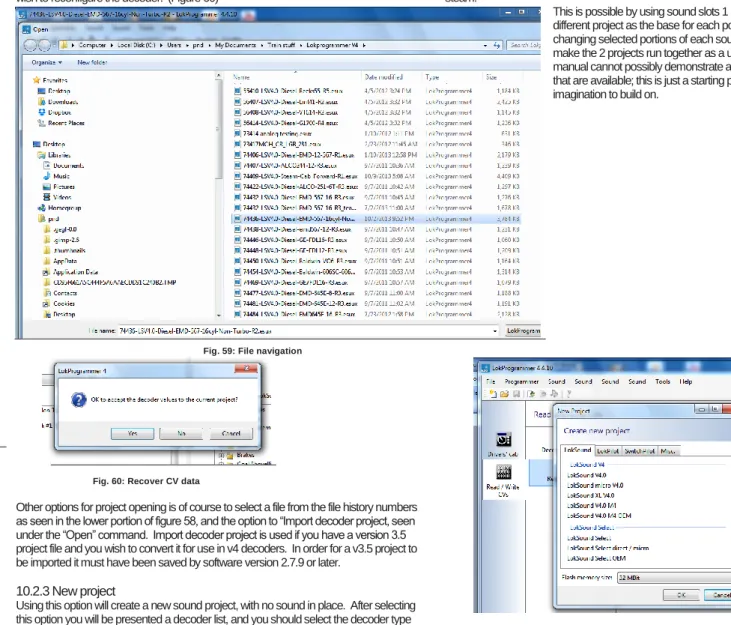The height and width of the screenshot is (625, 731).
Task: Open Downloads in the Favorites list
Action: tap(58, 102)
